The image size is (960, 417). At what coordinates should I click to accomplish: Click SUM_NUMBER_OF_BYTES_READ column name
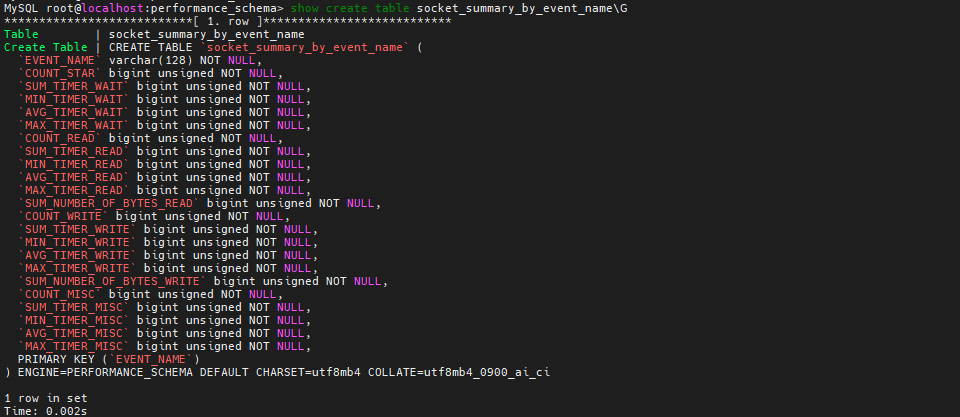(109, 203)
